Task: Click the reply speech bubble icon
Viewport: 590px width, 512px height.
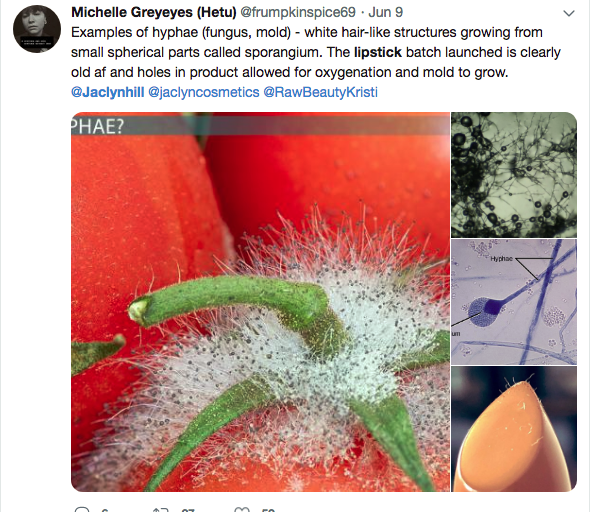Action: [82, 509]
